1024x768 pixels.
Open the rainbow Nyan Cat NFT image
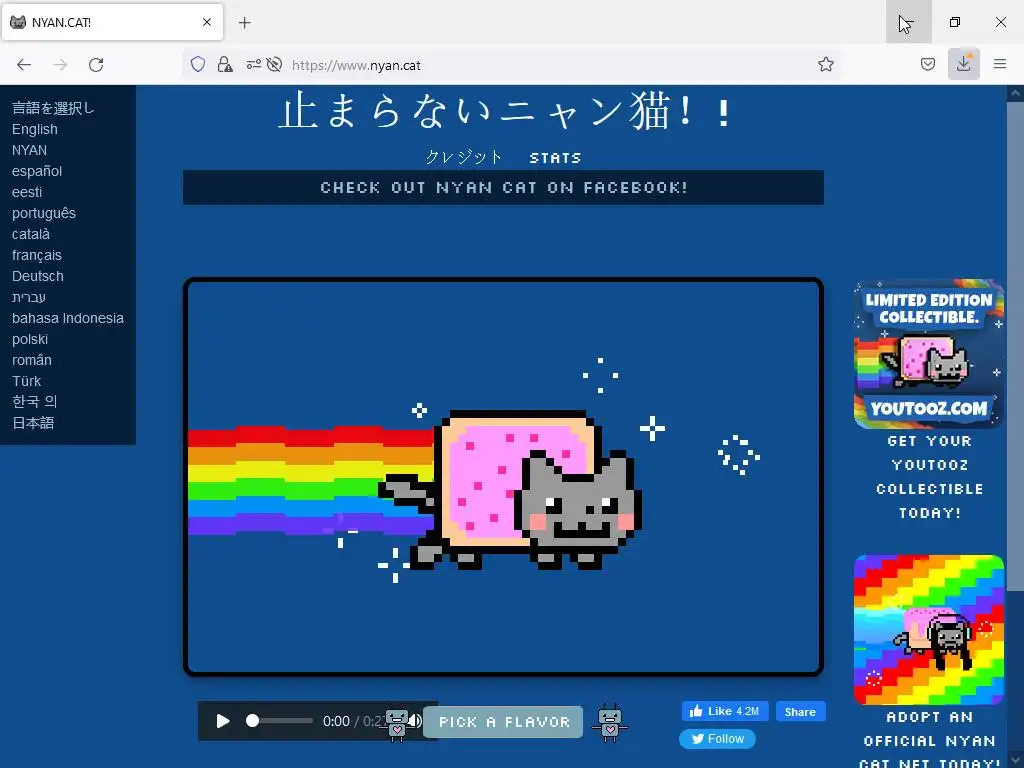(929, 630)
